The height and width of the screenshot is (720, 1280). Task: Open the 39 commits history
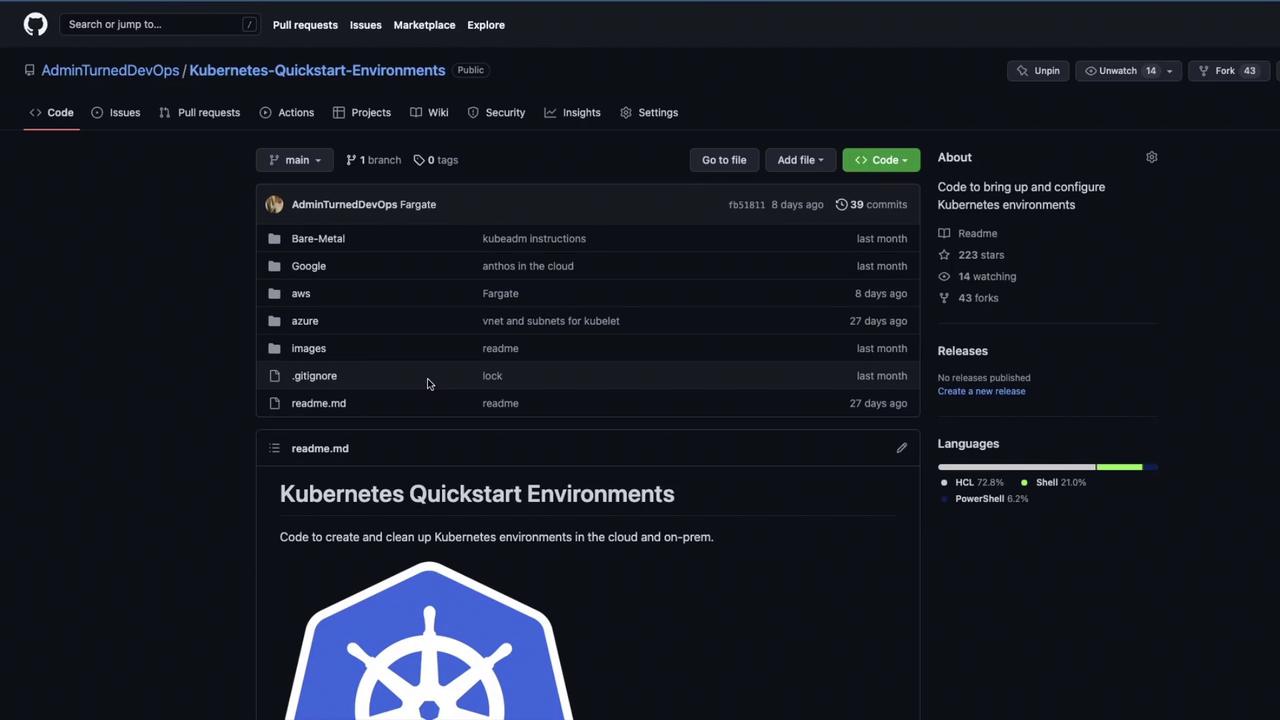coord(871,204)
